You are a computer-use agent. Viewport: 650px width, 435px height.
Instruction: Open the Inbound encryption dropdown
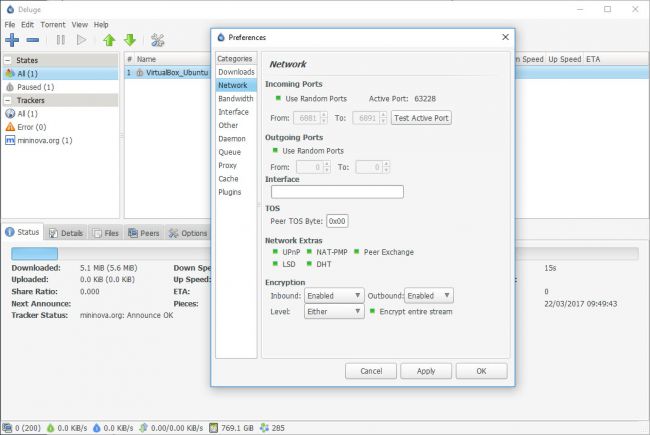[334, 295]
